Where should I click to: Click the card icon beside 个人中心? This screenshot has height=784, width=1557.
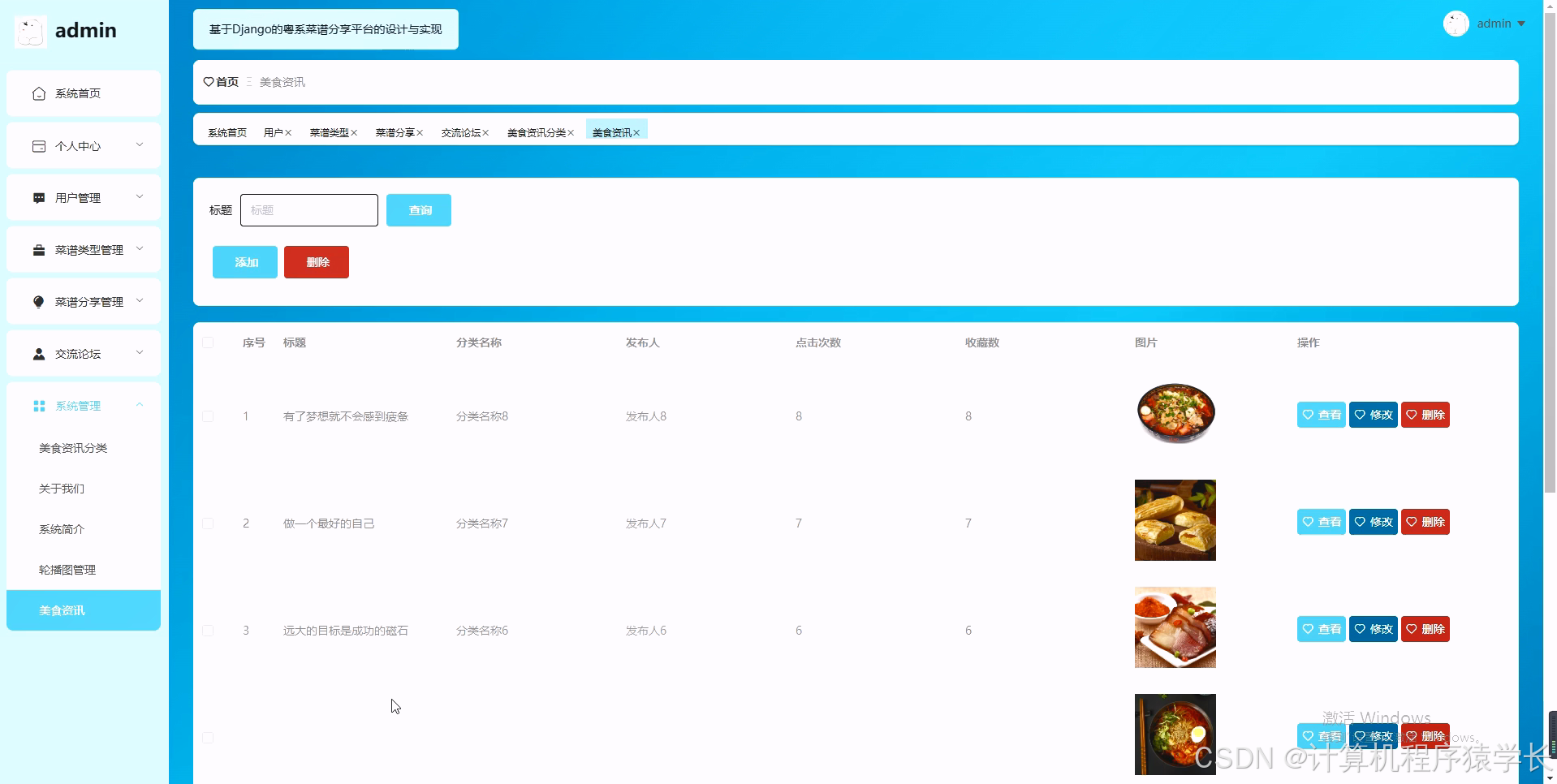(x=38, y=146)
